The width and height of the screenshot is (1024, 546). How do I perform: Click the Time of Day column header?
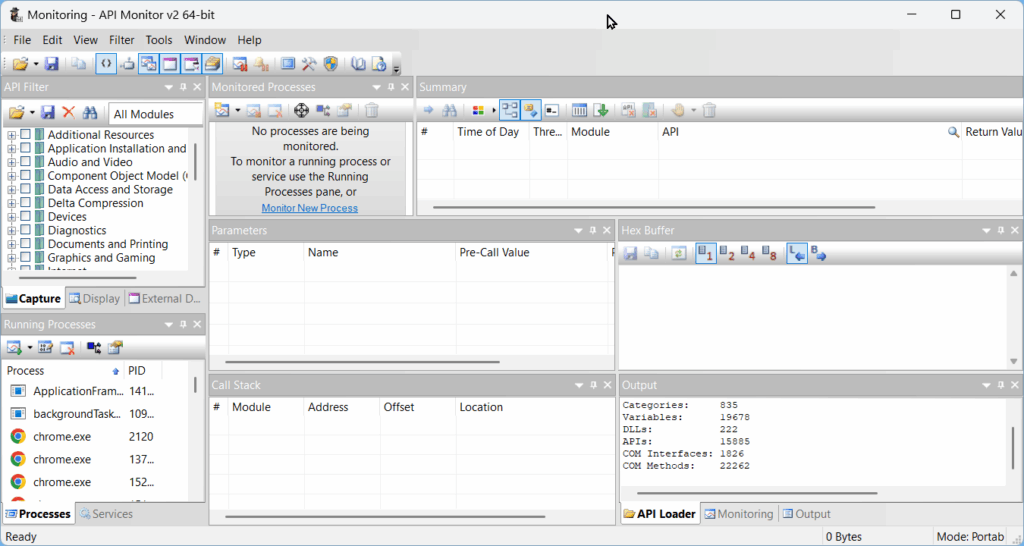tap(492, 132)
